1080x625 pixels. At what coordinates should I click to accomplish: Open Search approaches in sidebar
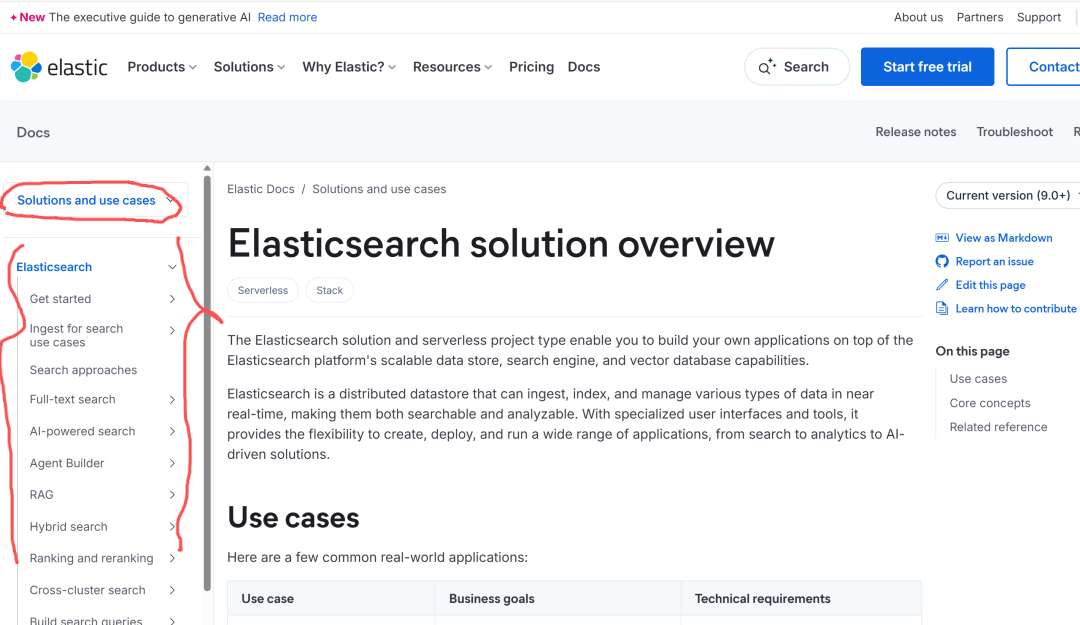click(x=83, y=370)
